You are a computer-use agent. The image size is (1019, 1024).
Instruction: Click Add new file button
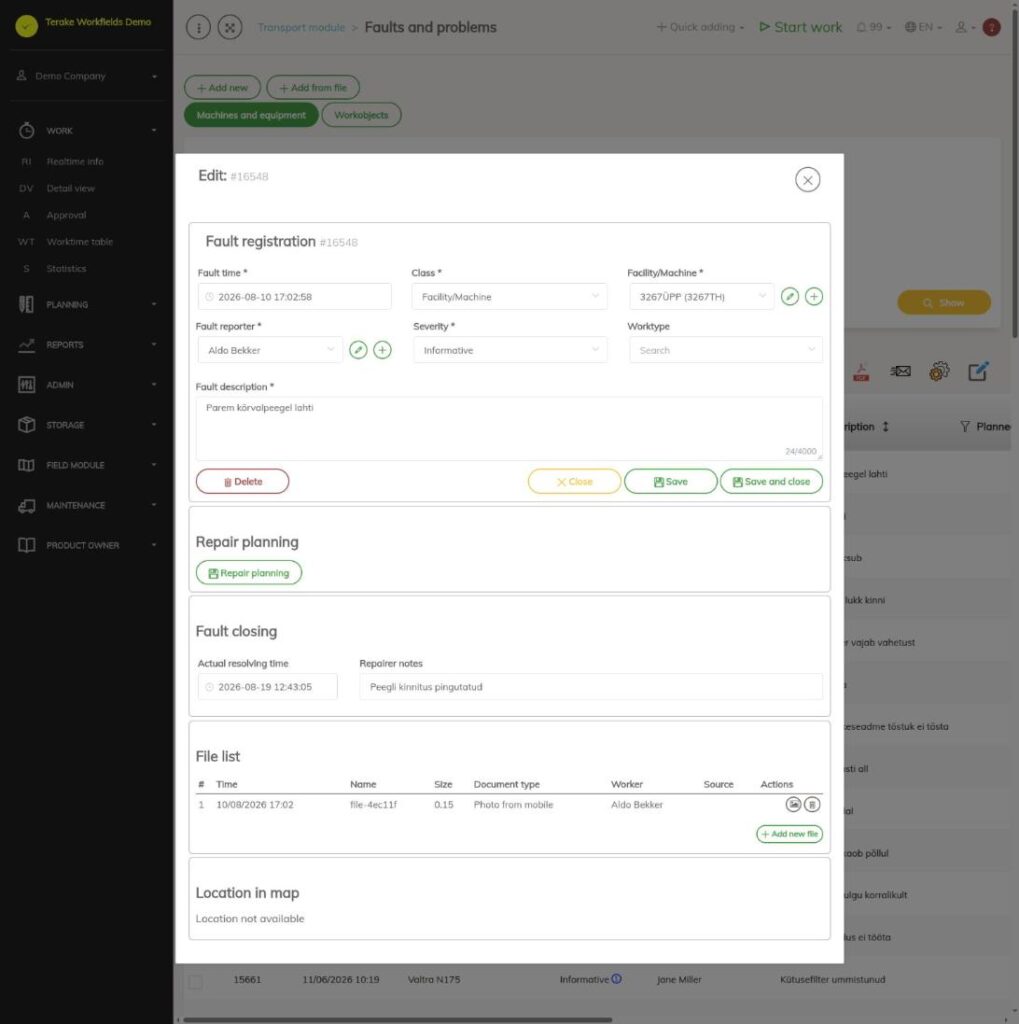(x=789, y=834)
